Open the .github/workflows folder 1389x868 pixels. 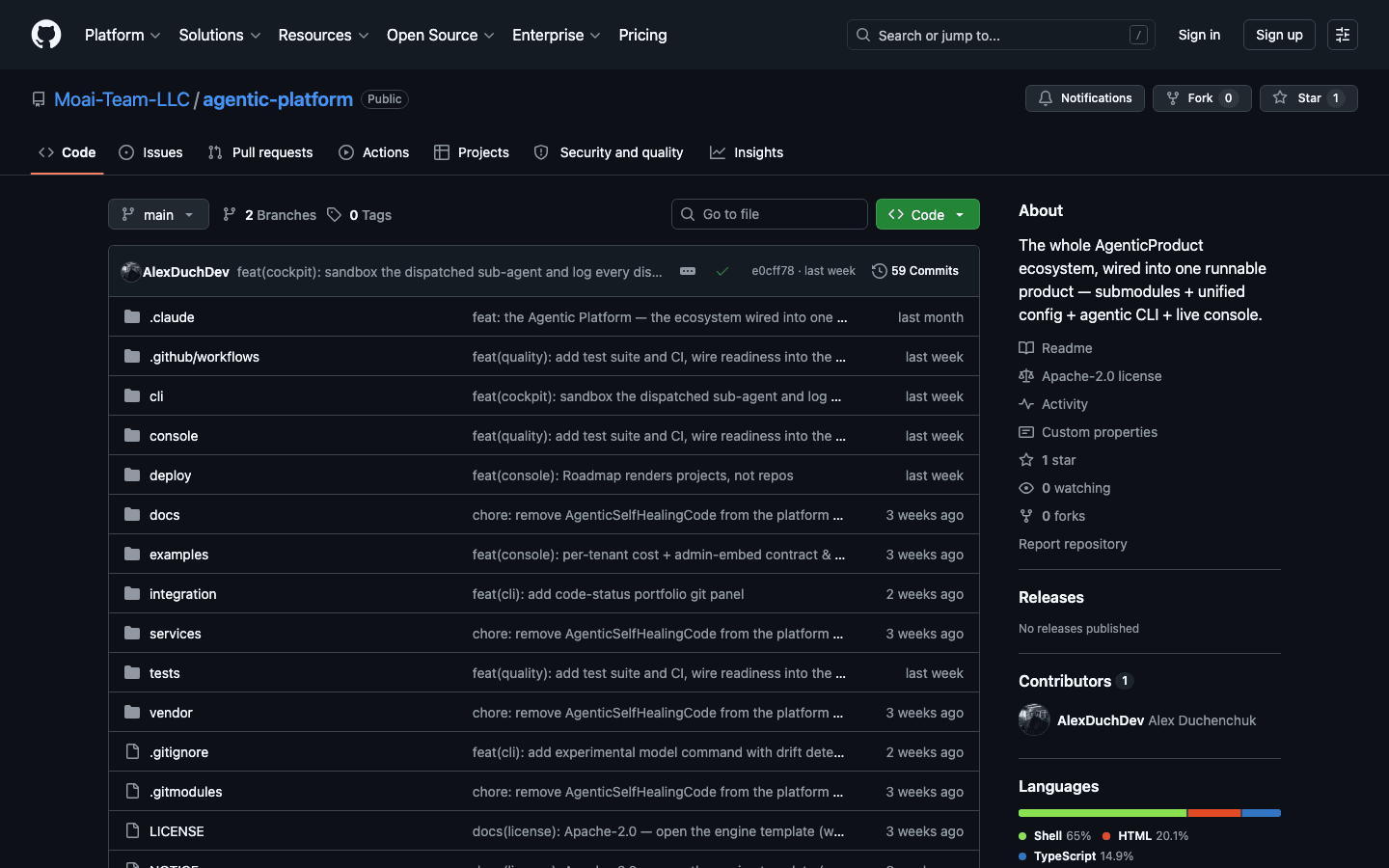(204, 357)
